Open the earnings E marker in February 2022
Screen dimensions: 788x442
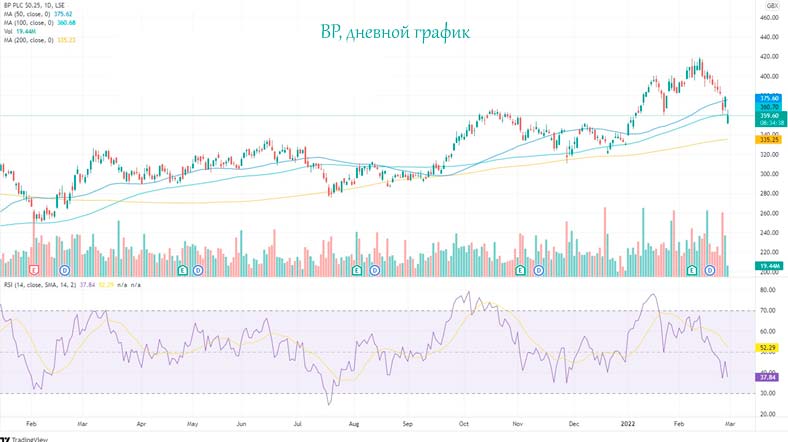pos(692,270)
